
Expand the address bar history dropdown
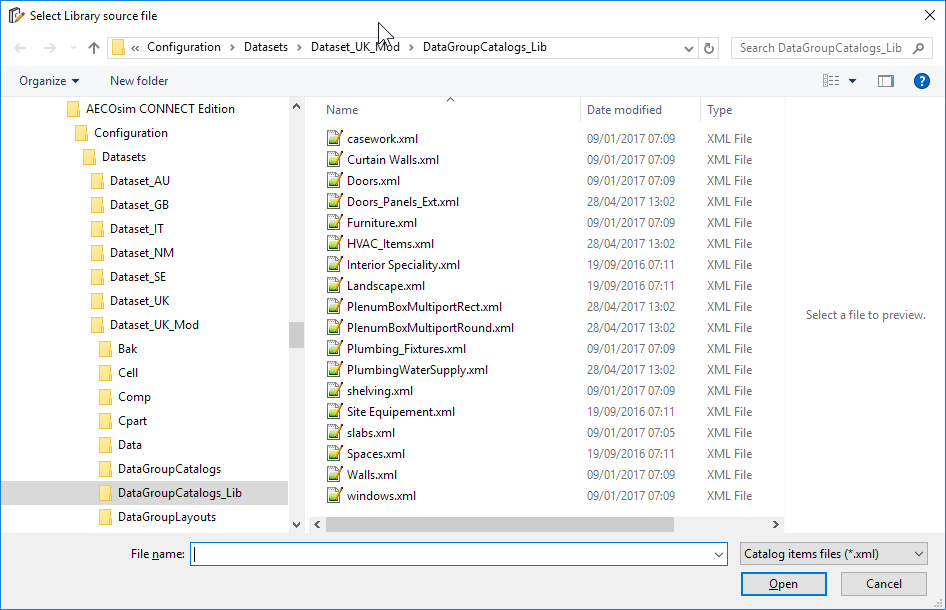[688, 48]
